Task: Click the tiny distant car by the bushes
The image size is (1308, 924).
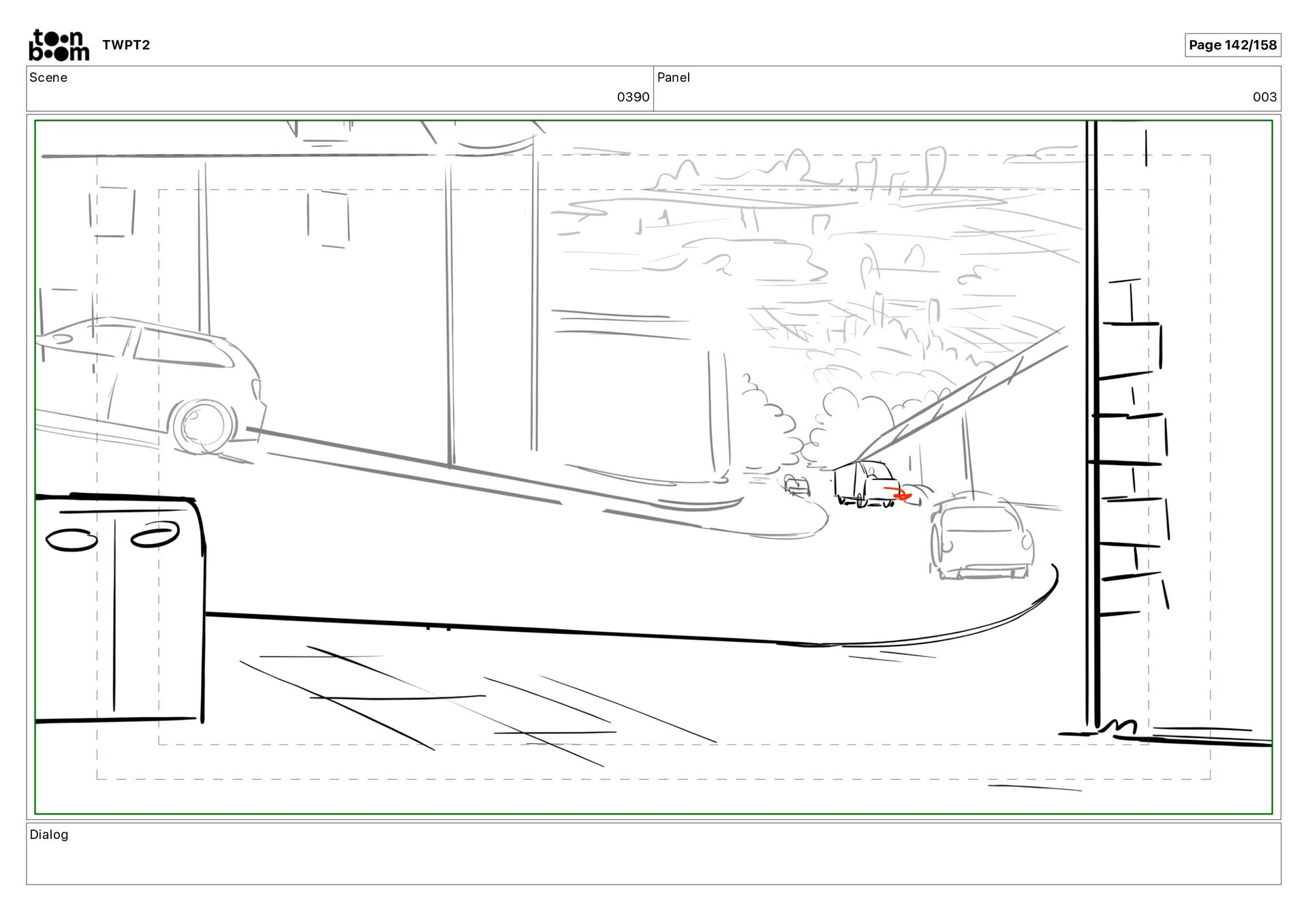Action: pyautogui.click(x=796, y=486)
